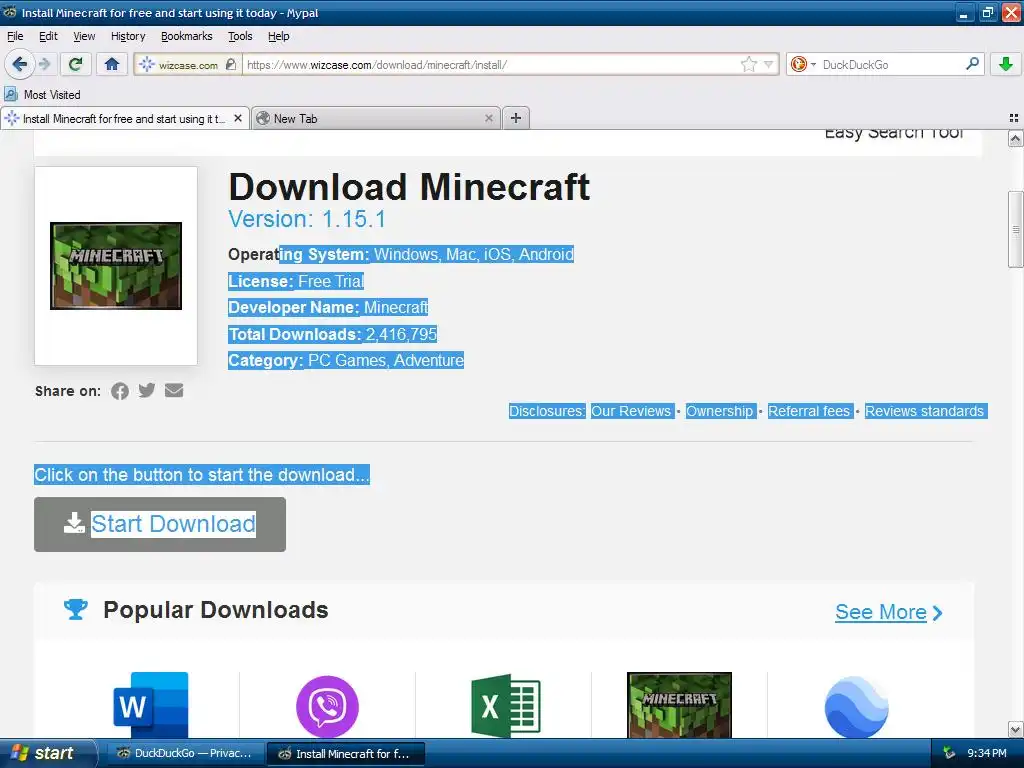Click the Developer Name: Minecraft text
The height and width of the screenshot is (768, 1024).
pos(328,308)
